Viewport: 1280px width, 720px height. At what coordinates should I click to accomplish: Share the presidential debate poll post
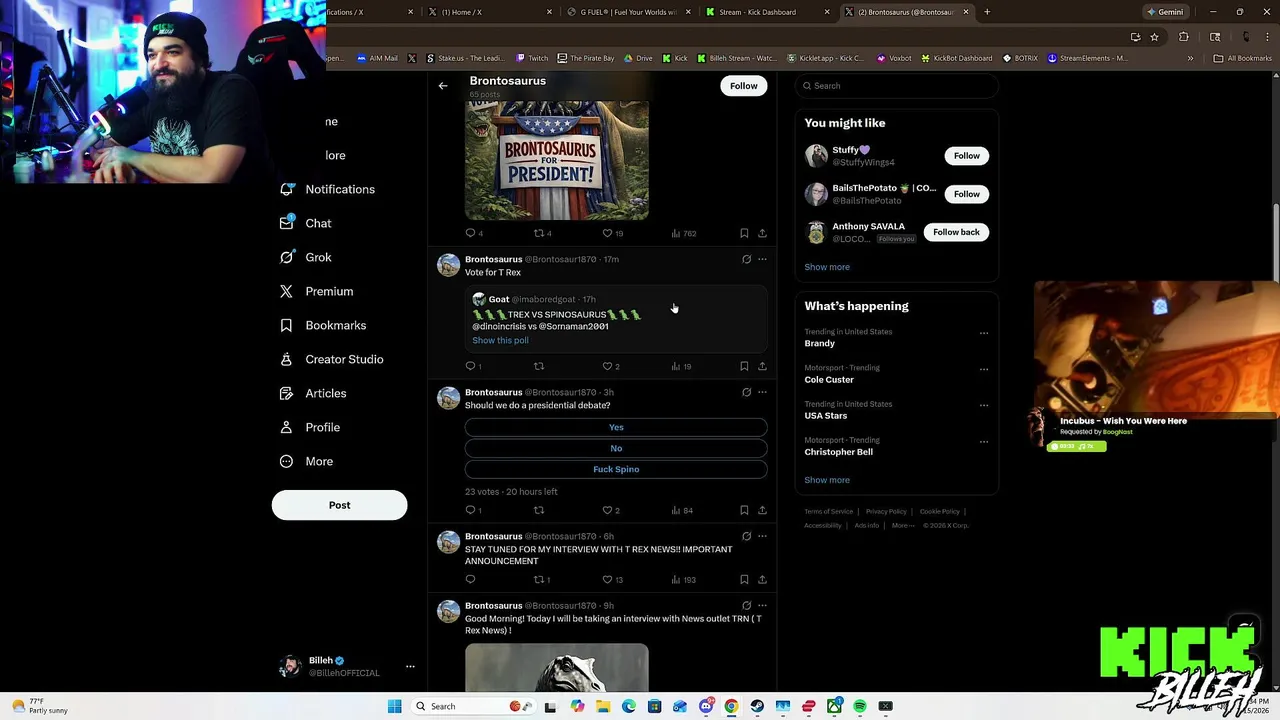[x=762, y=510]
